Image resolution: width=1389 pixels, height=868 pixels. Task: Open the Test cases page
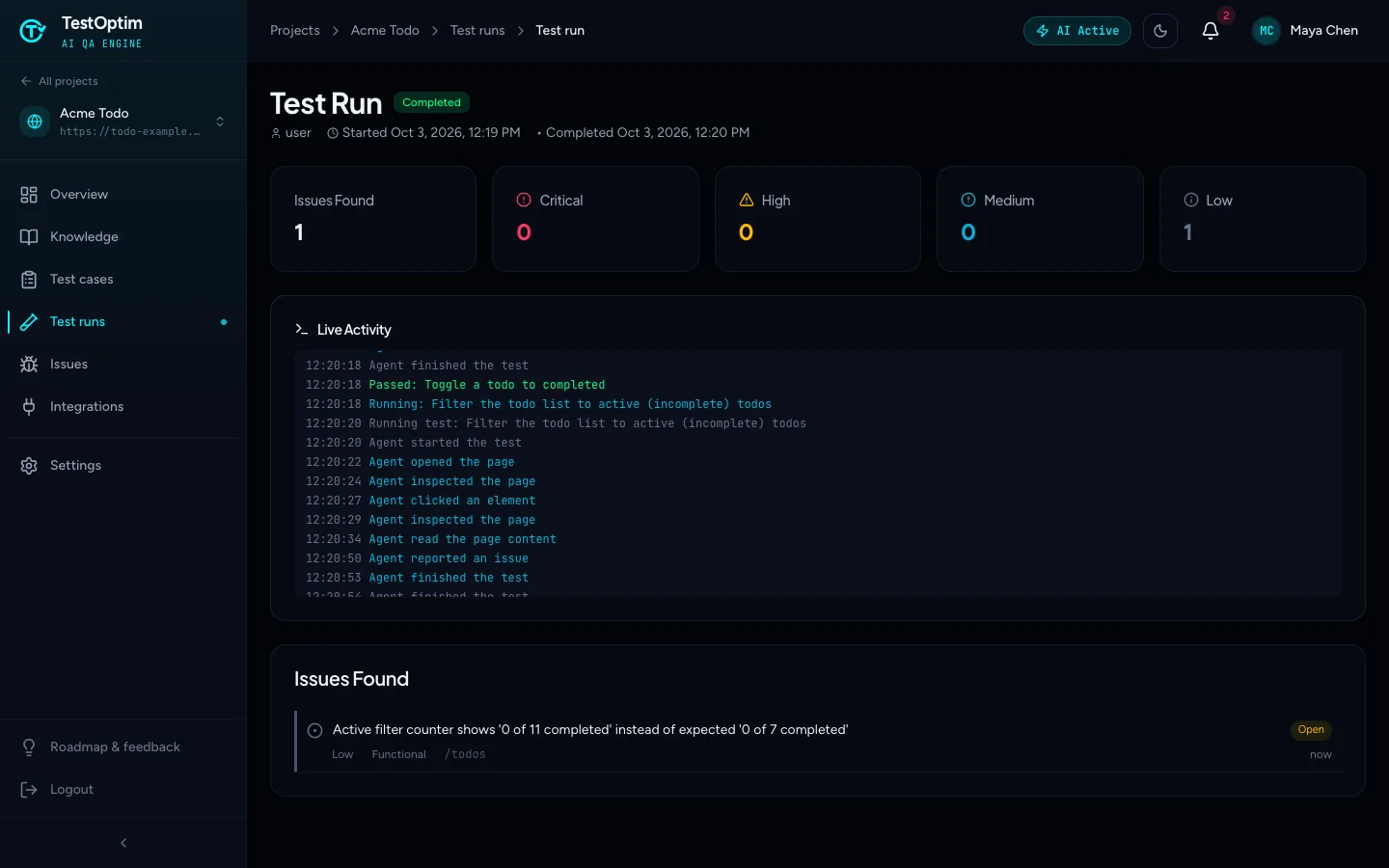tap(123, 280)
